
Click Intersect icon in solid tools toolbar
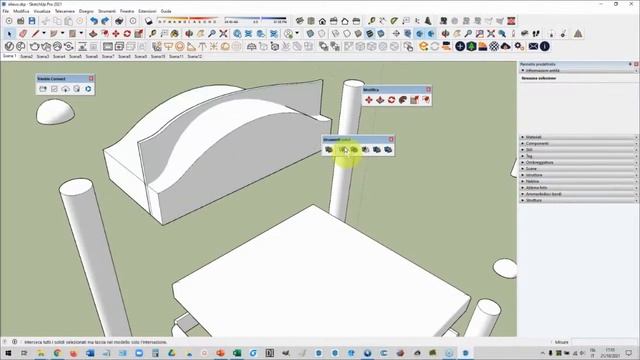343,150
